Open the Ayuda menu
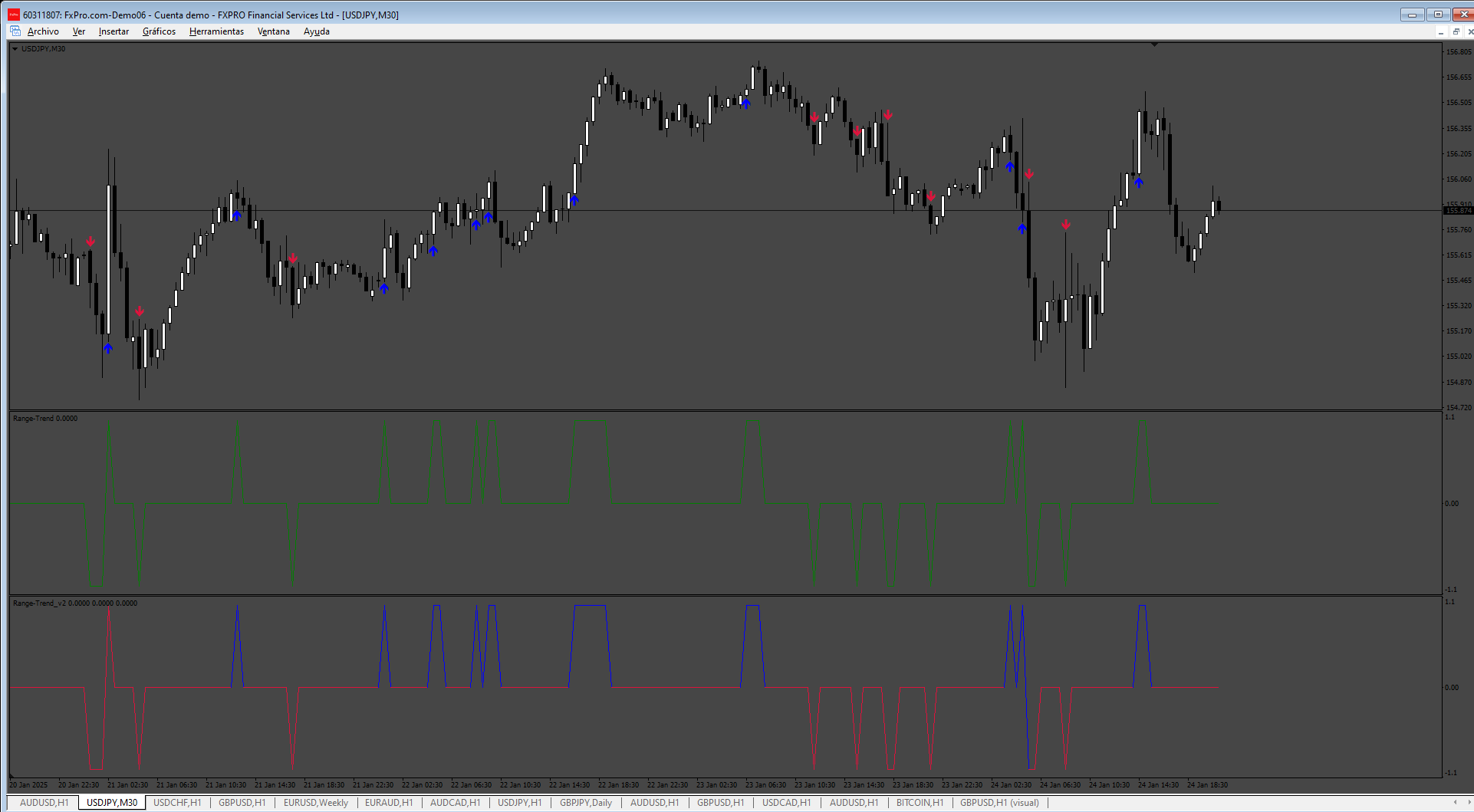Image resolution: width=1474 pixels, height=812 pixels. point(317,31)
